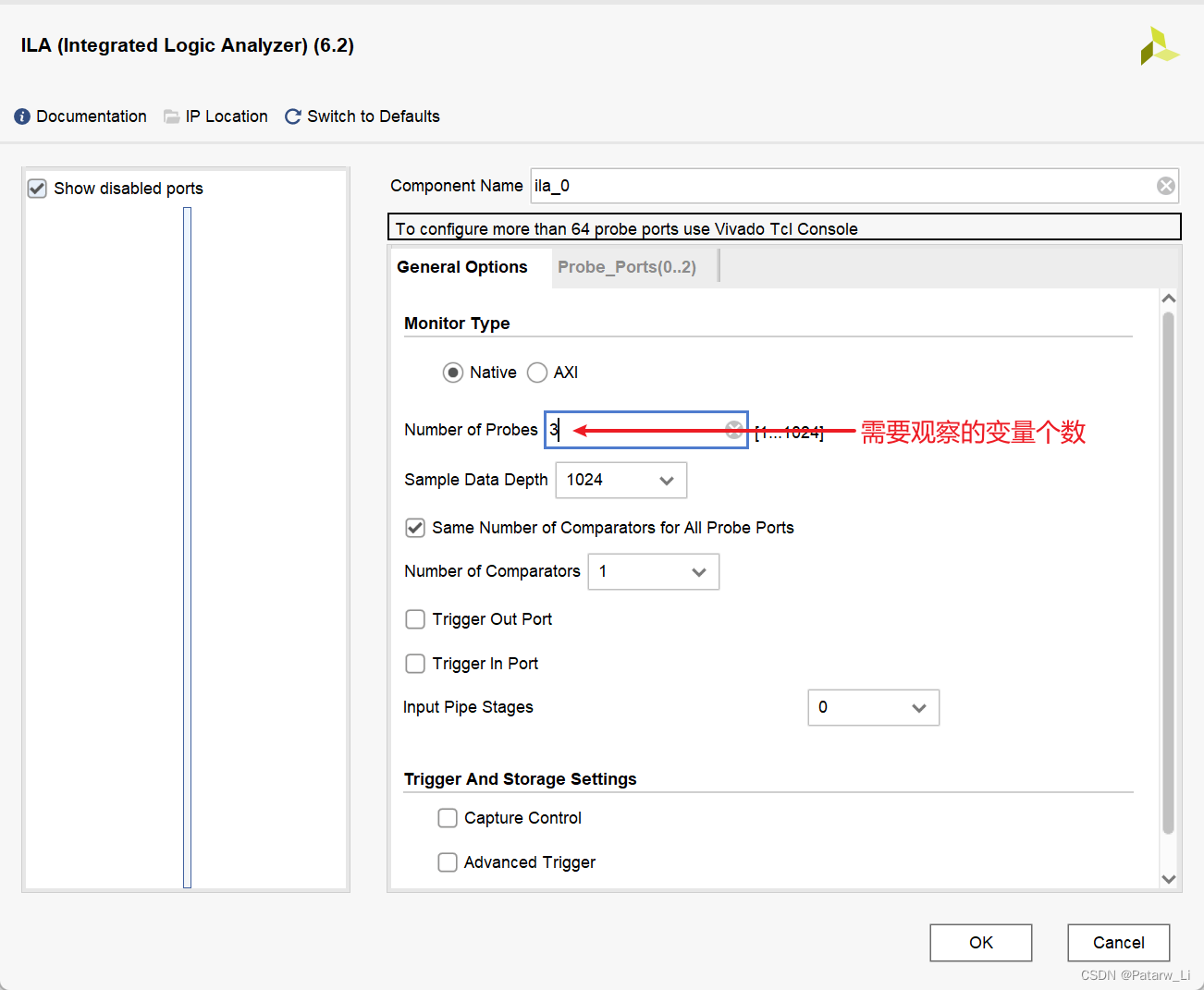Open the Number of Comparators dropdown
Image resolution: width=1204 pixels, height=990 pixels.
654,571
